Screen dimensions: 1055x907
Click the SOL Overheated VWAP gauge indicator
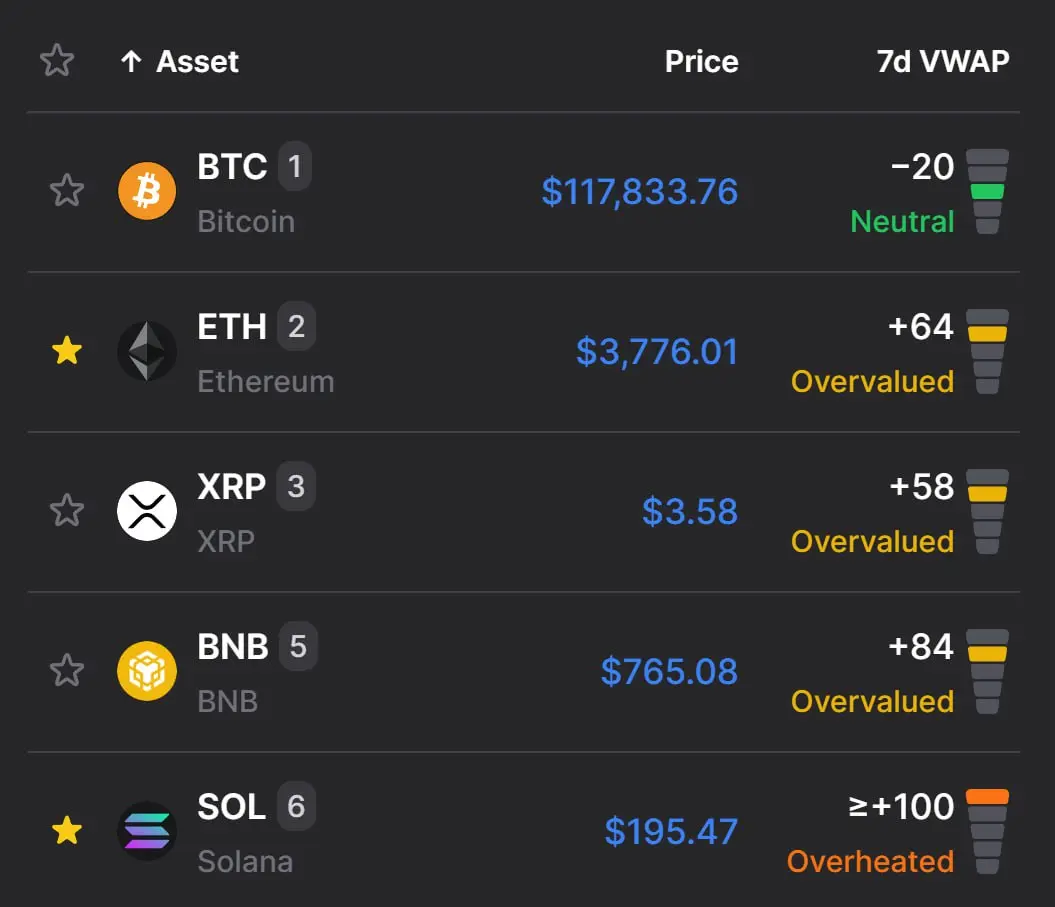pos(987,831)
